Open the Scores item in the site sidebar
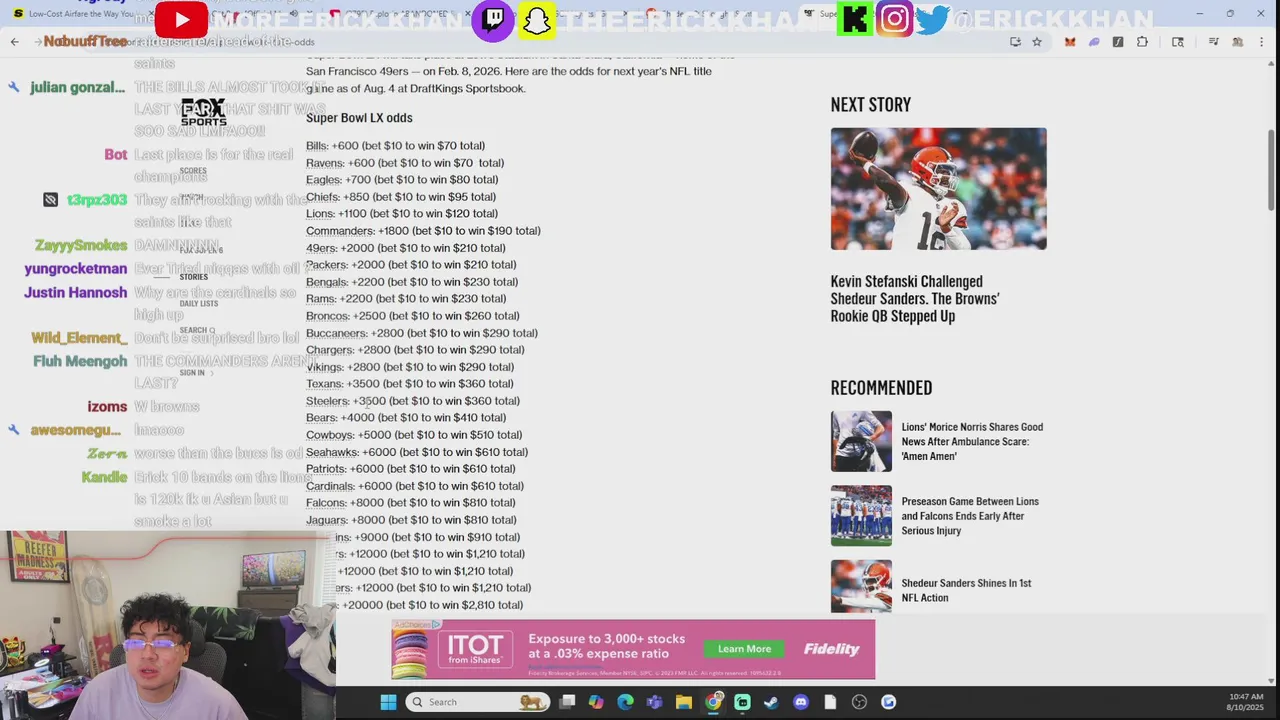 point(193,171)
